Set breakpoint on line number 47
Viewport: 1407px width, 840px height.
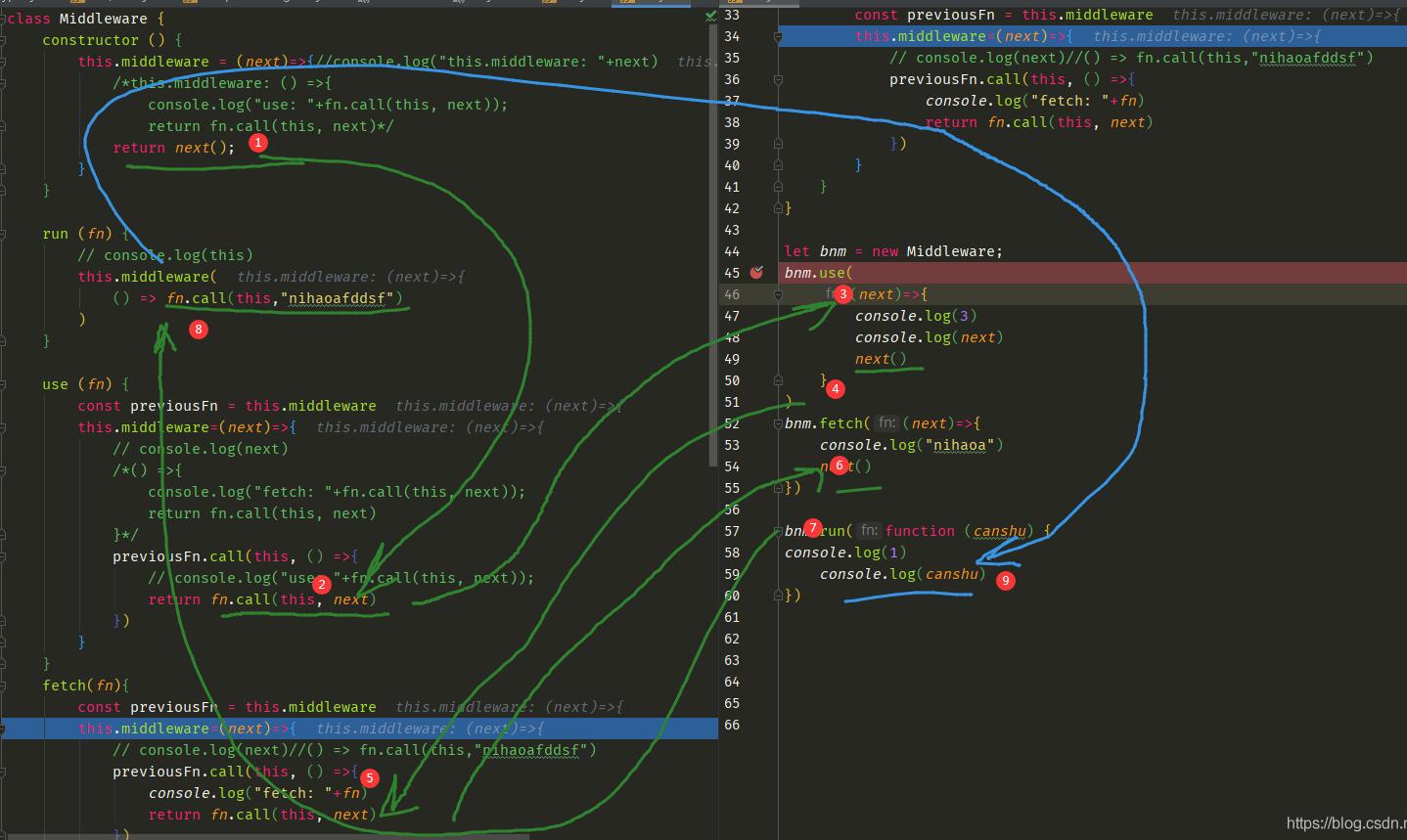(x=732, y=316)
